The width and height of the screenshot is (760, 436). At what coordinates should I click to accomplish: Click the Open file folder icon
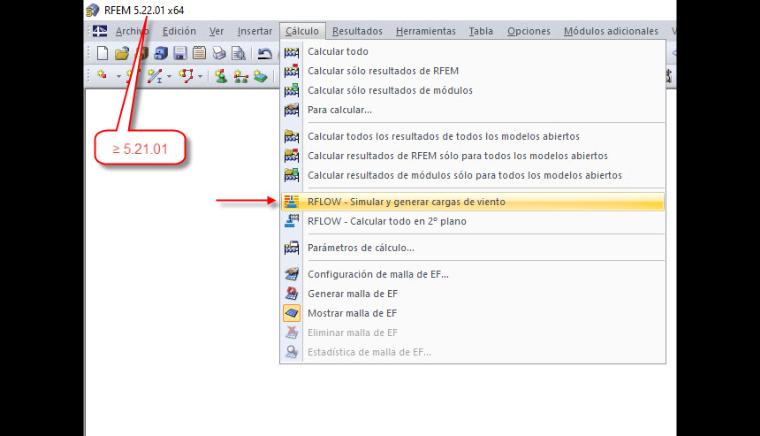[x=122, y=53]
